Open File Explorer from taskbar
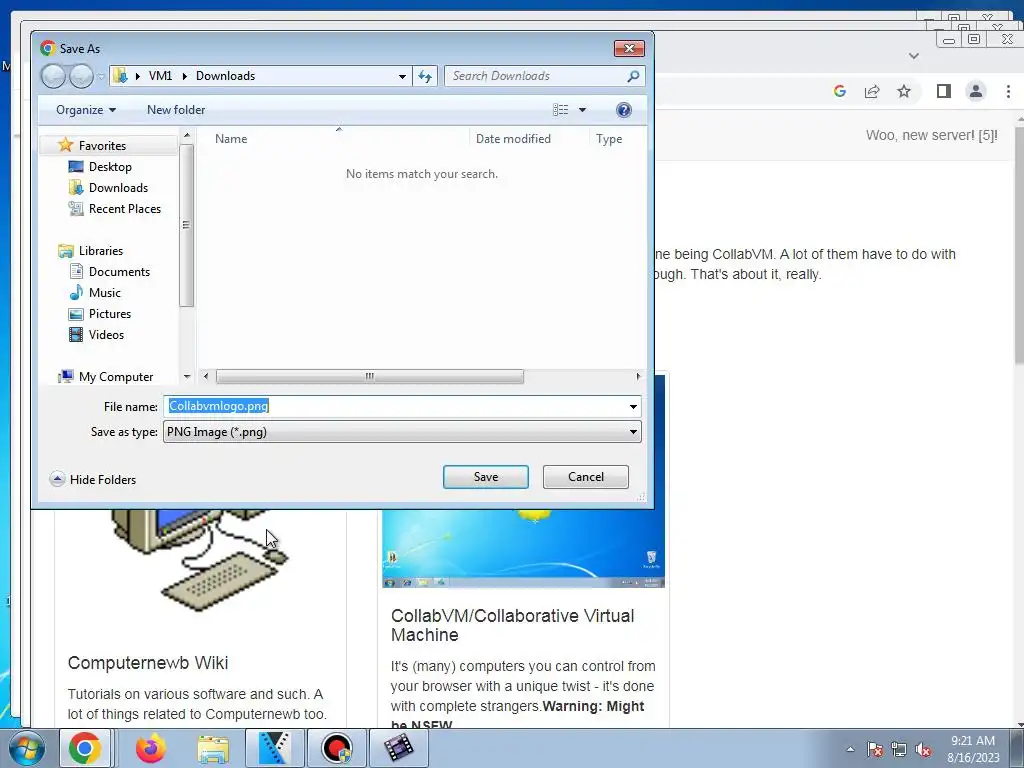This screenshot has height=768, width=1024. point(213,748)
